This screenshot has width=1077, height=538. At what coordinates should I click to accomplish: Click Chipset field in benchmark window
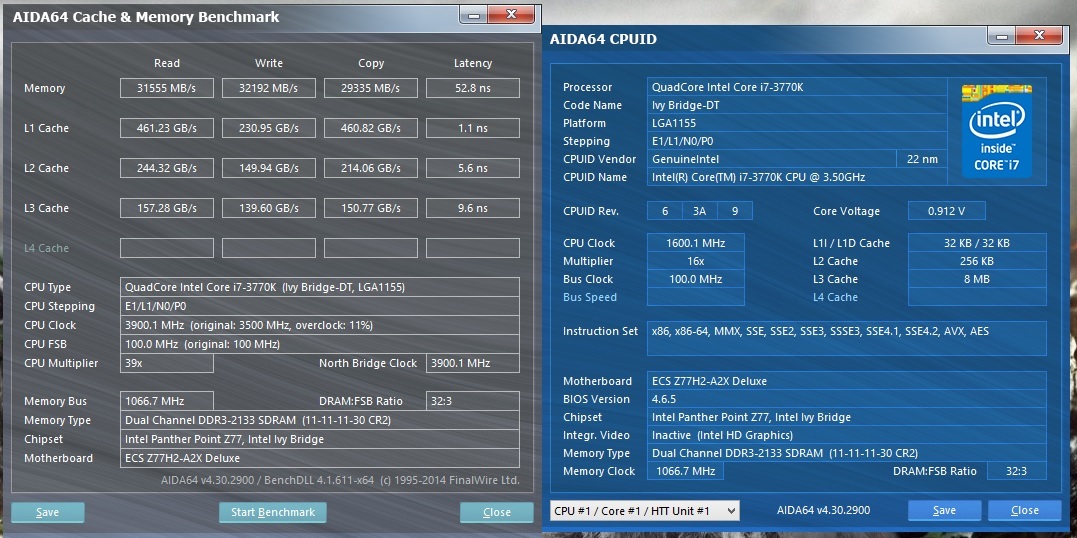(319, 439)
